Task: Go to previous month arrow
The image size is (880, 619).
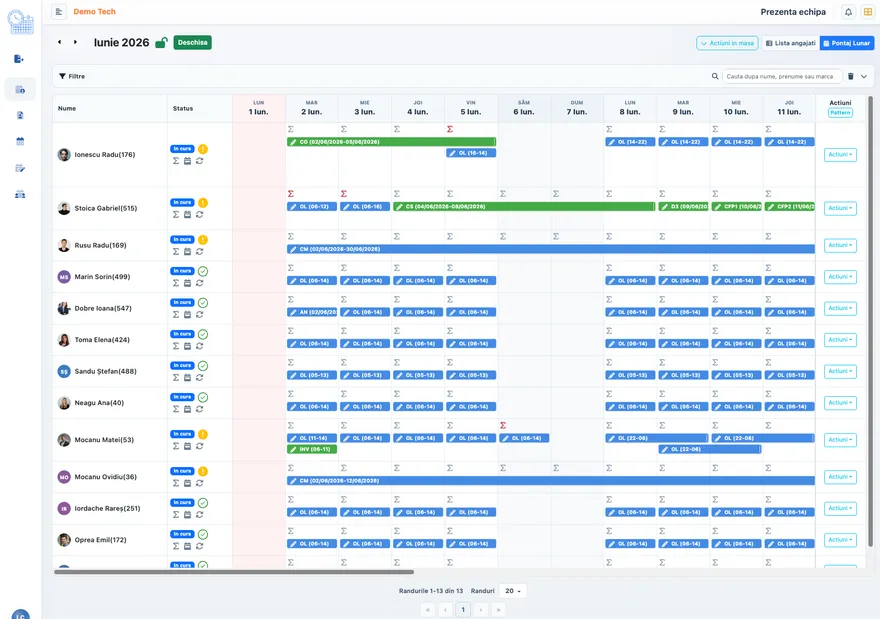Action: tap(59, 42)
